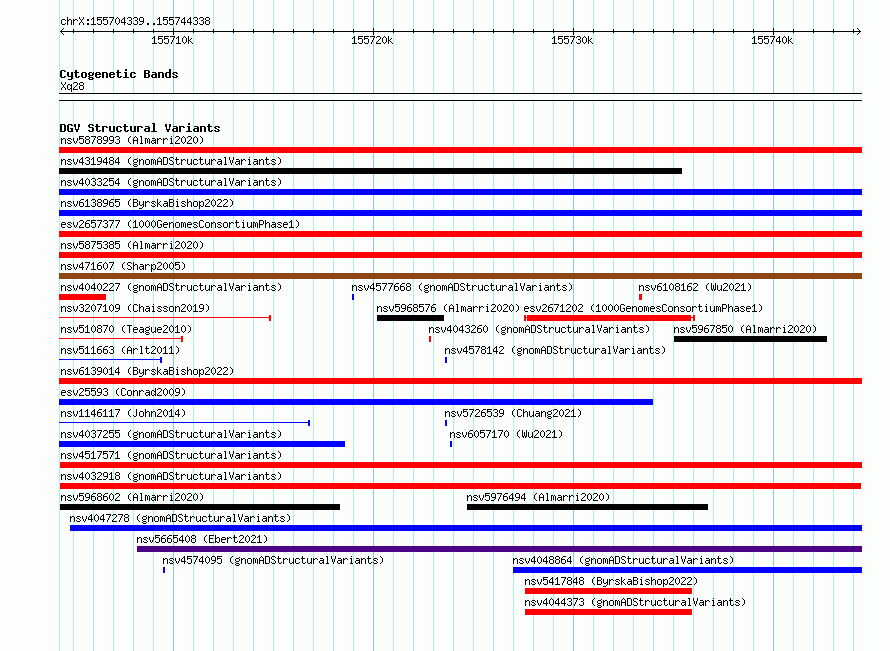Select the Cytogenetic Bands track title
The height and width of the screenshot is (651, 890).
(119, 74)
